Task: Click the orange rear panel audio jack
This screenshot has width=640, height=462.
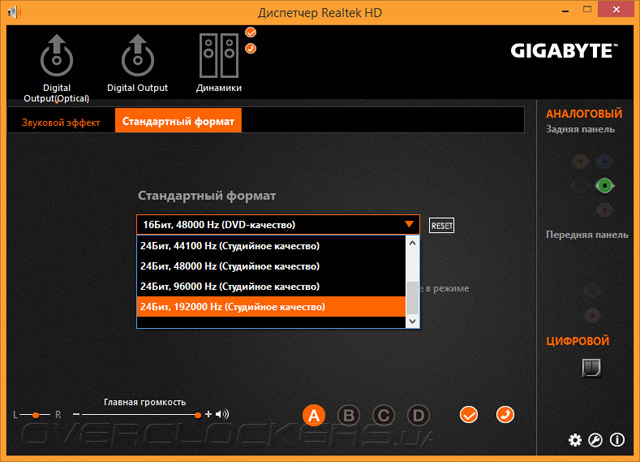Action: coord(580,161)
